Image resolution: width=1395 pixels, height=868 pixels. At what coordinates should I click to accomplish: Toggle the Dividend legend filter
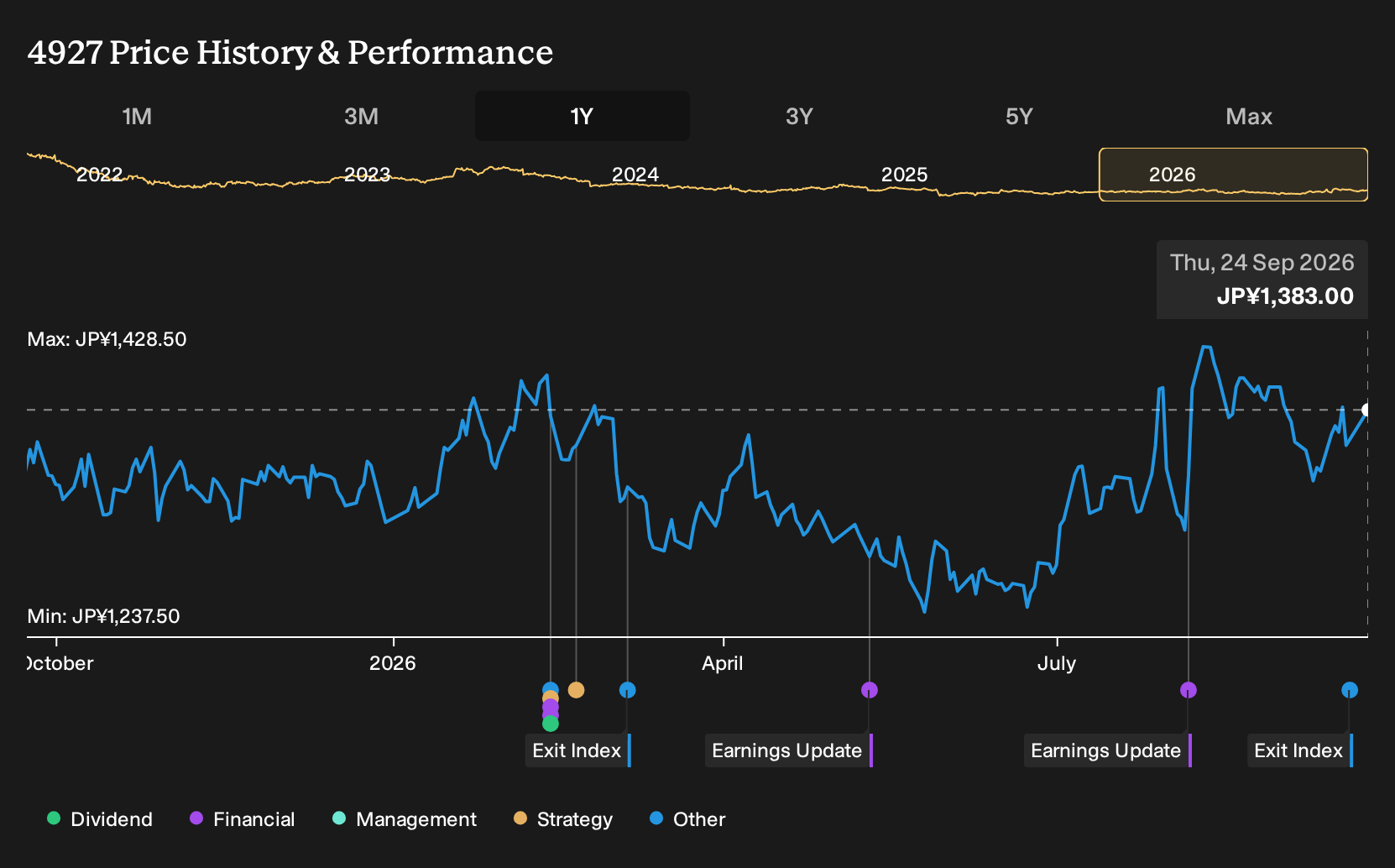(100, 819)
